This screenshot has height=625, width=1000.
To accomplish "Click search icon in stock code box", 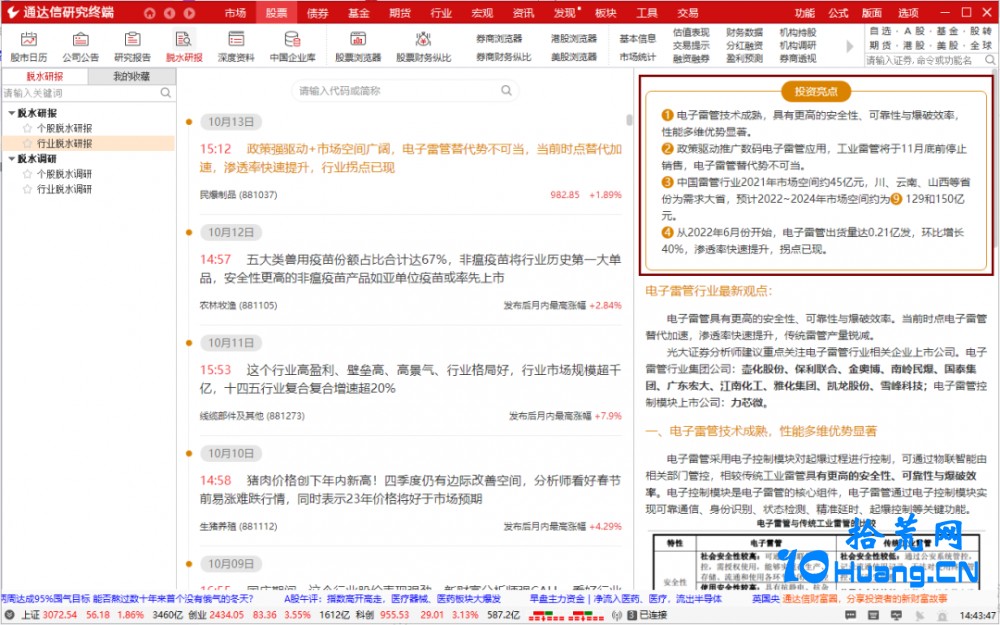I will coord(506,91).
